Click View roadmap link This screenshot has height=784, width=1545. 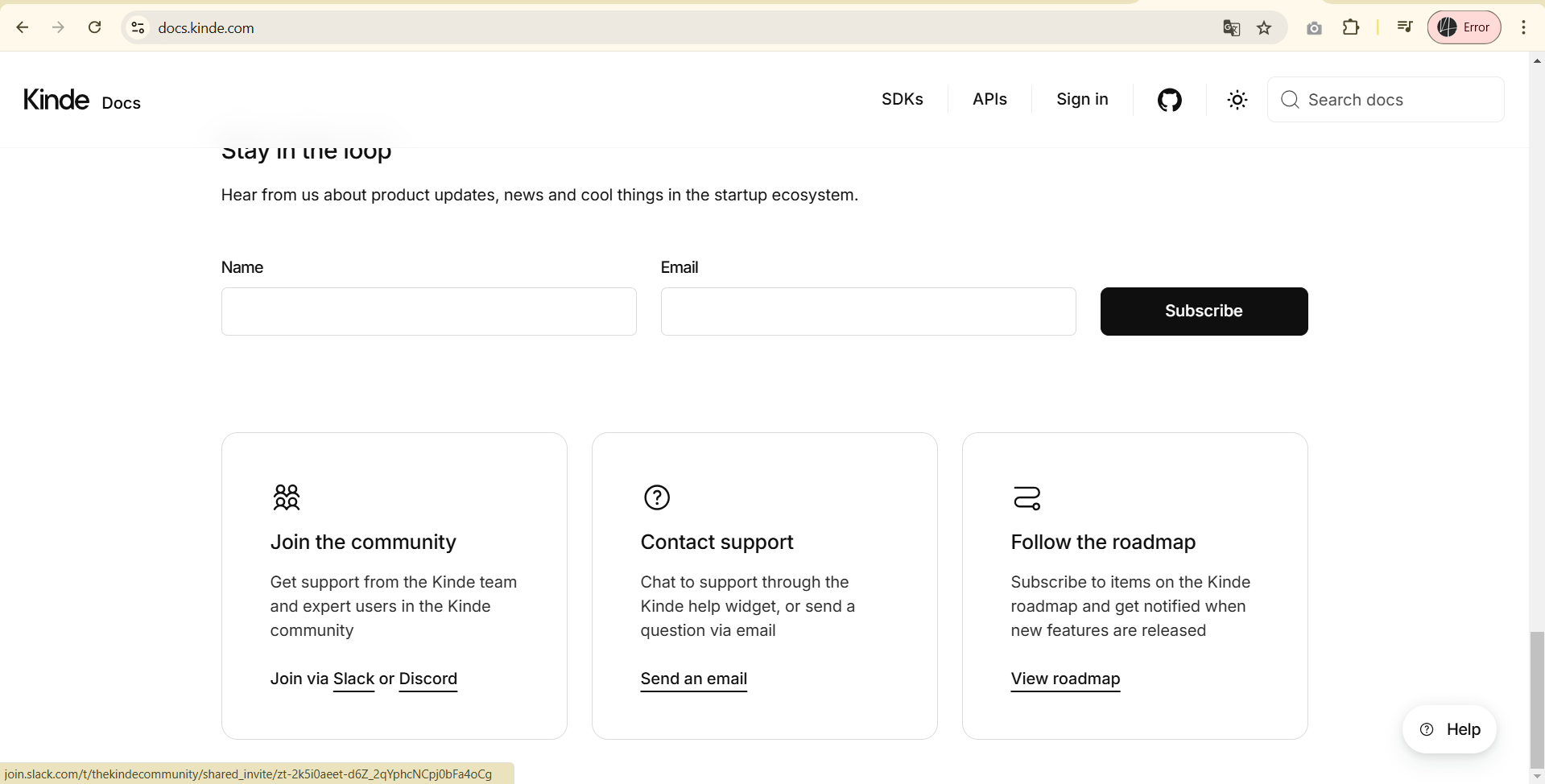click(1065, 679)
